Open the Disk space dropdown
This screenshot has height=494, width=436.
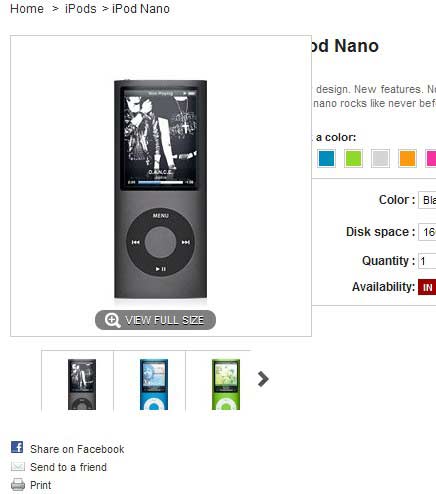click(427, 232)
